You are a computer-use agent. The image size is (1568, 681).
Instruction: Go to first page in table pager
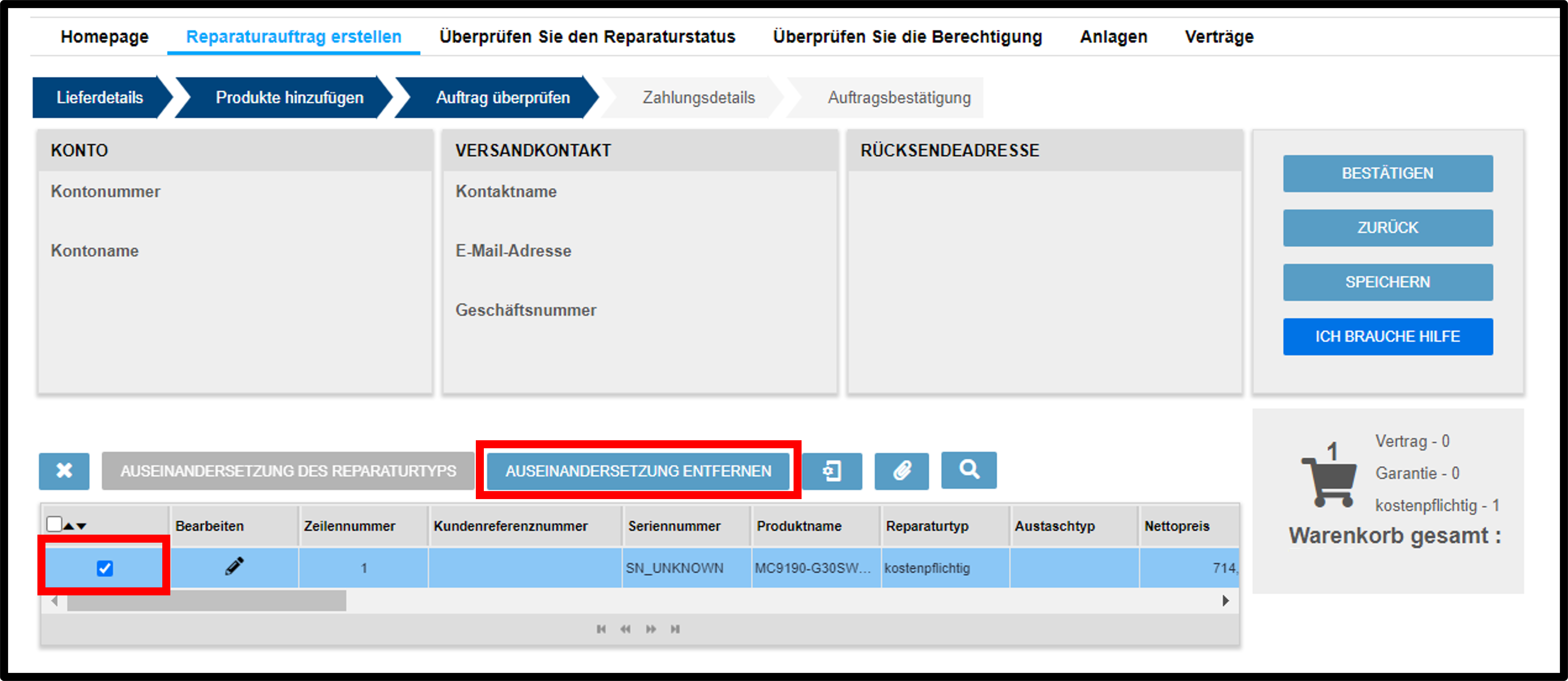click(x=601, y=629)
